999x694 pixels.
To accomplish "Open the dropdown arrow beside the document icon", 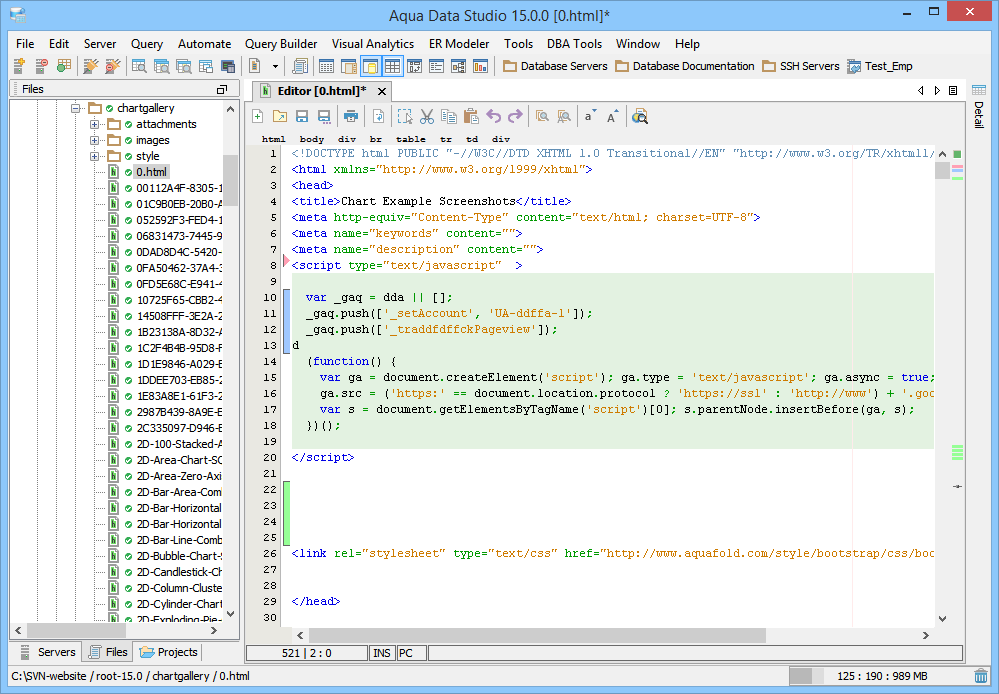I will point(277,66).
